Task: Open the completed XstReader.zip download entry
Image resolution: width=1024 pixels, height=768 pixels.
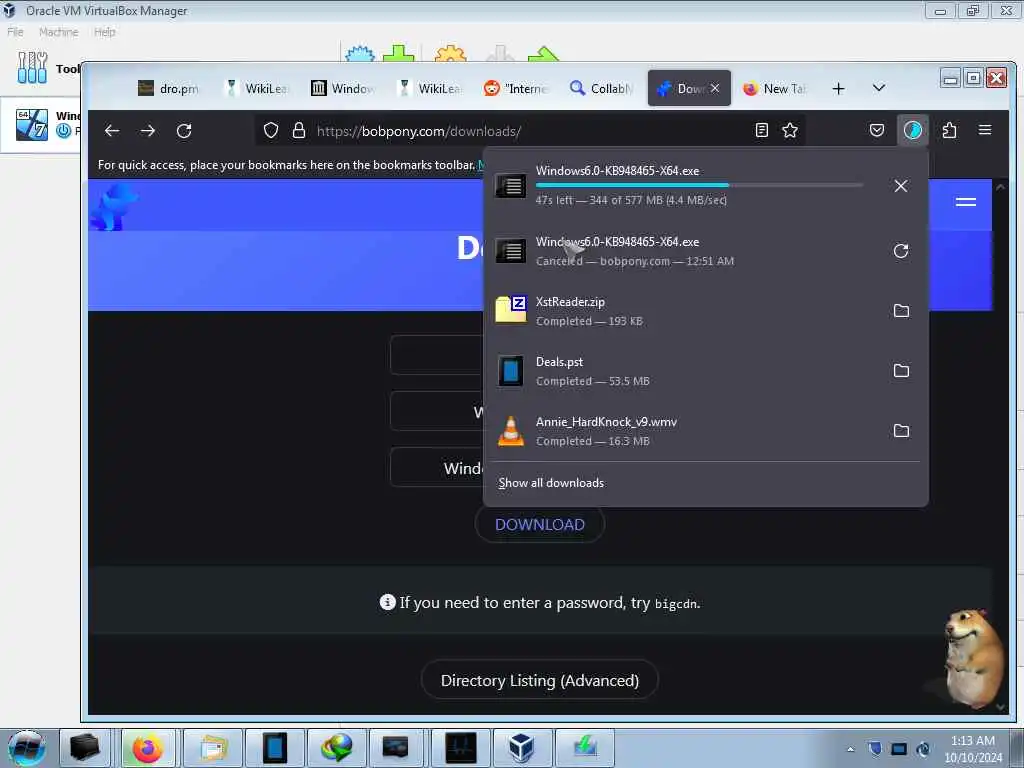Action: pos(686,311)
